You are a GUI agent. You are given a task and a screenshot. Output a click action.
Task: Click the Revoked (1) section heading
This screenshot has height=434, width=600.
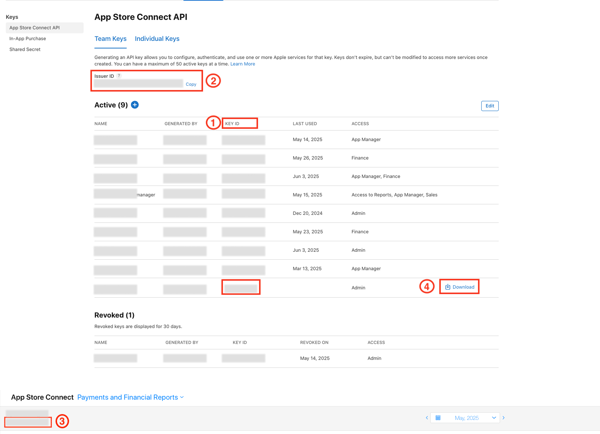(114, 315)
